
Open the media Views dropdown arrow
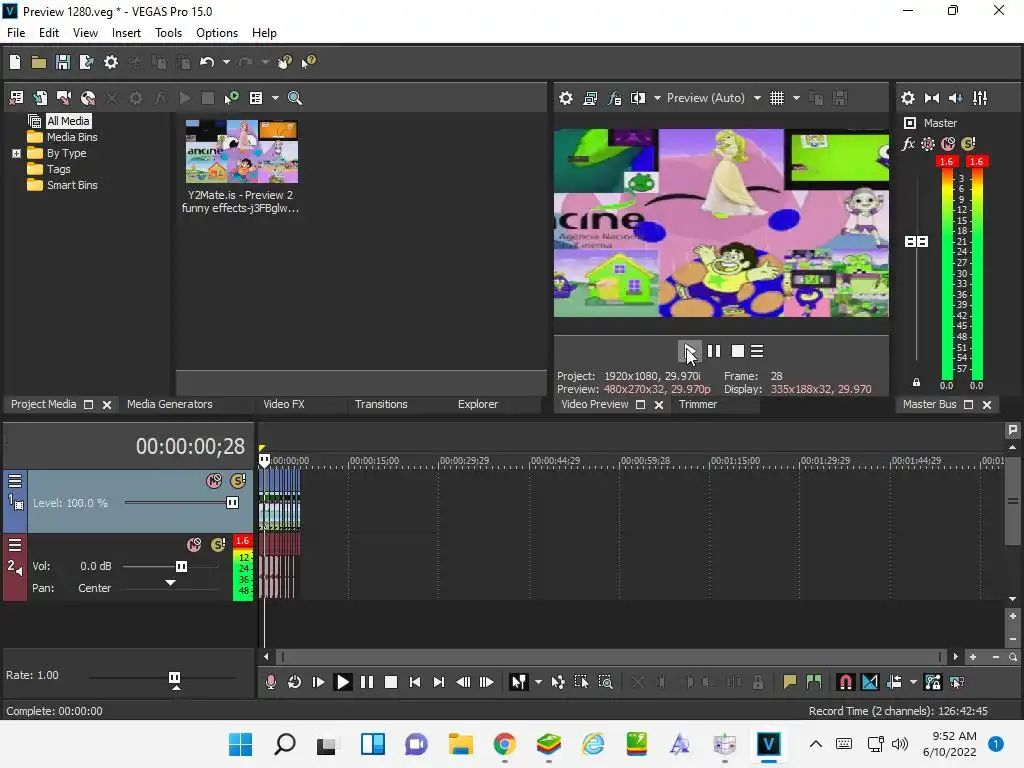pos(275,98)
